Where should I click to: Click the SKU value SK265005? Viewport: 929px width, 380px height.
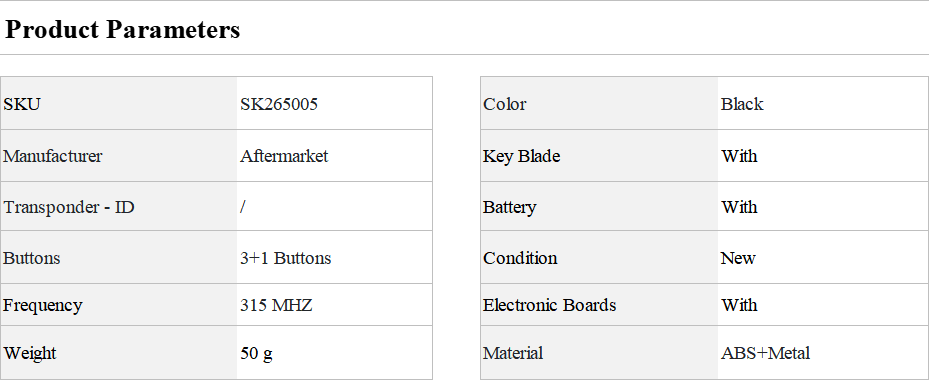(x=279, y=104)
